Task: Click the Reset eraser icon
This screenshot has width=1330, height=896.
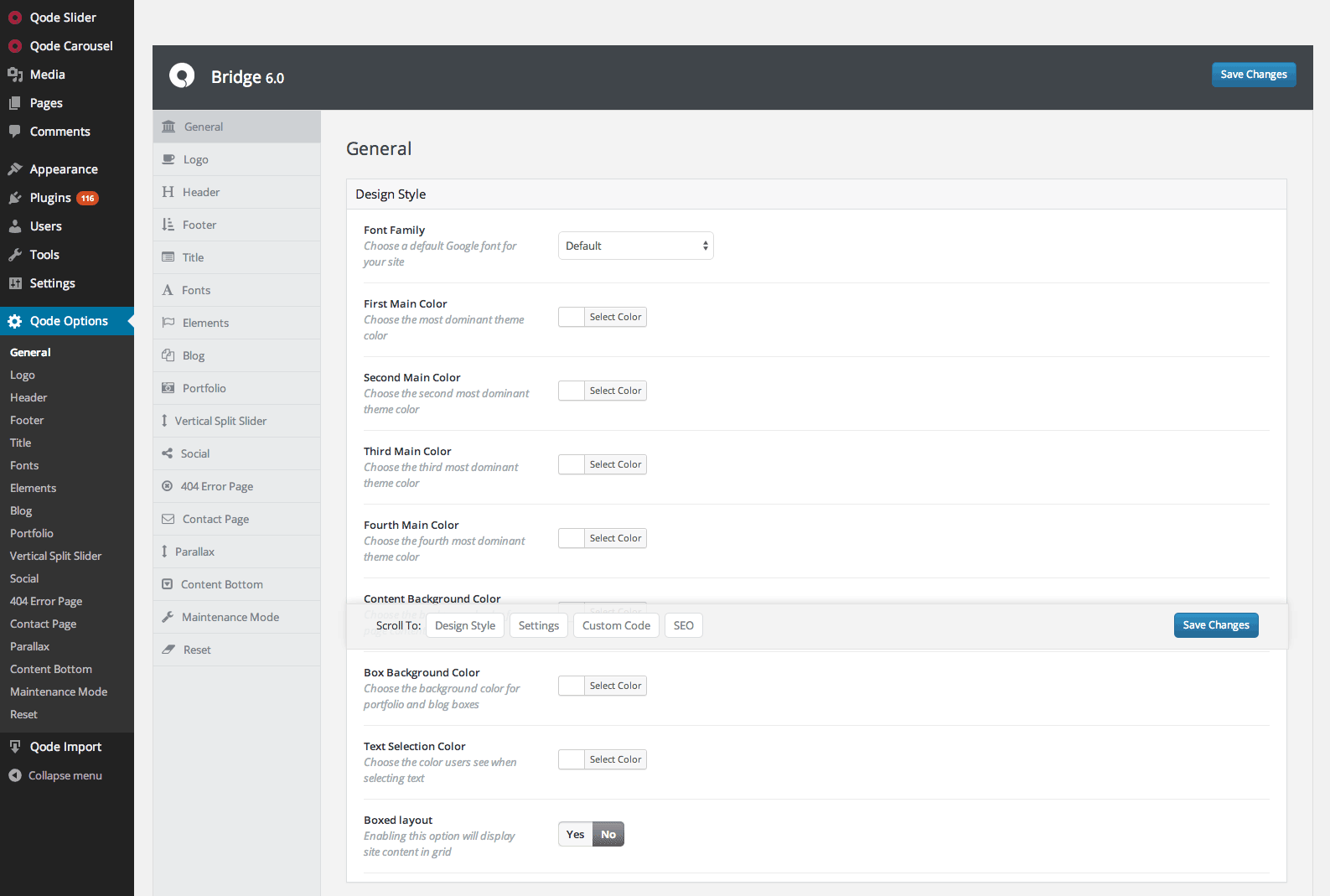Action: [x=168, y=650]
